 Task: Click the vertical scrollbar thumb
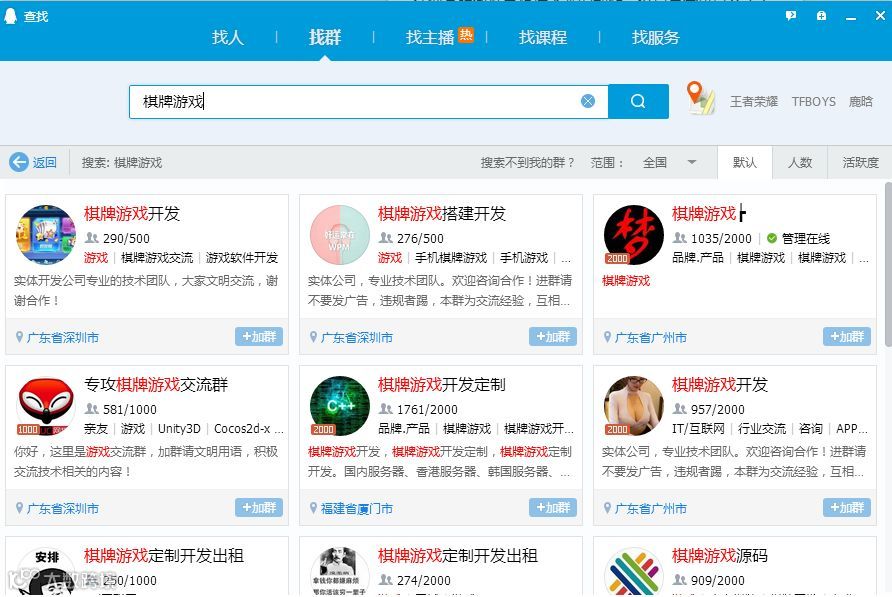(x=888, y=263)
